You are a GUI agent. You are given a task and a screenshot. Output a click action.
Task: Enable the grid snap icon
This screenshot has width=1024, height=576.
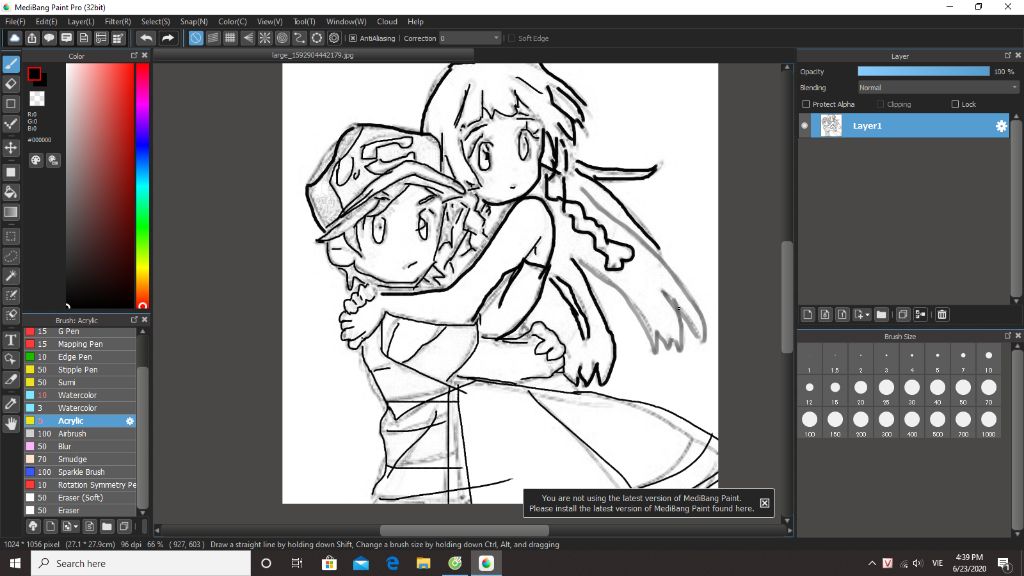click(230, 38)
